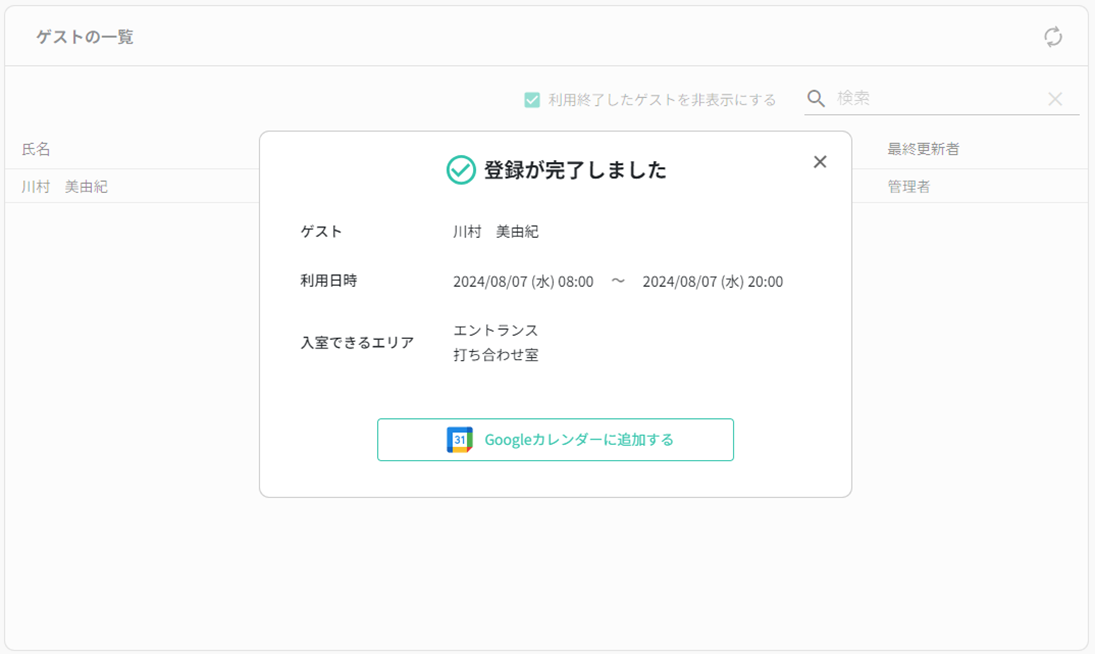
Task: Click the Googleカレンダーに追加する button
Action: point(555,439)
